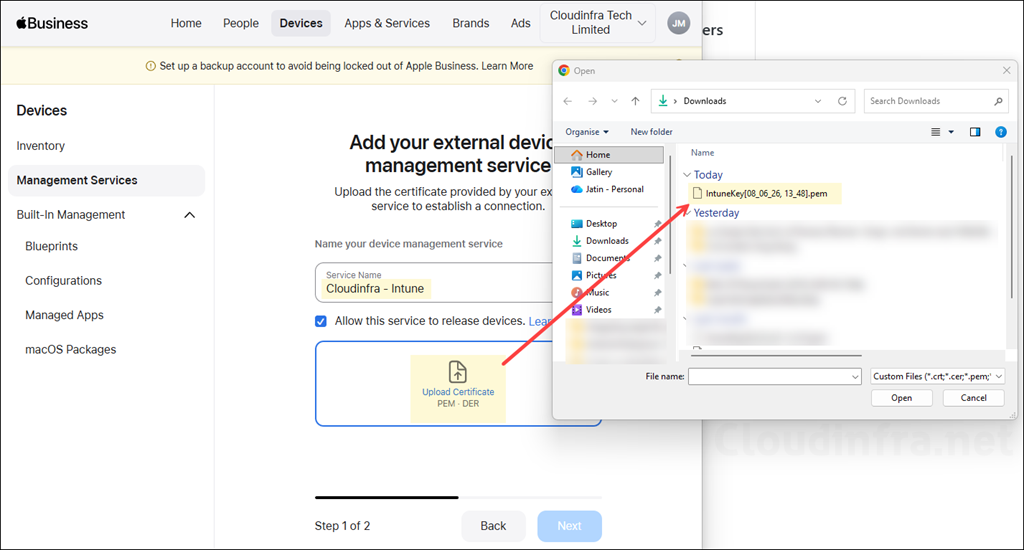Click the Back button

[493, 526]
